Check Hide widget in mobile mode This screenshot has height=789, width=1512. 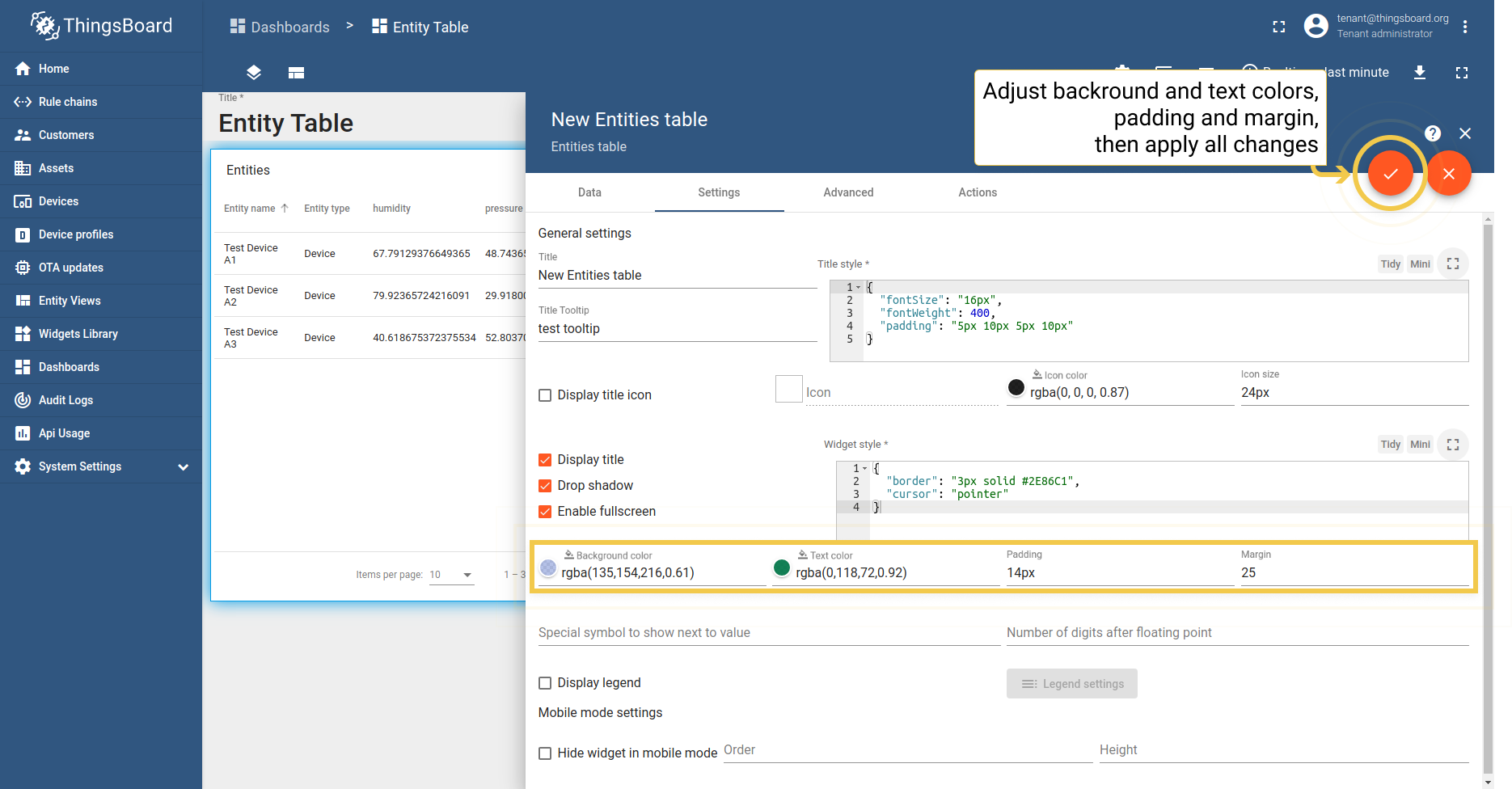tap(545, 753)
